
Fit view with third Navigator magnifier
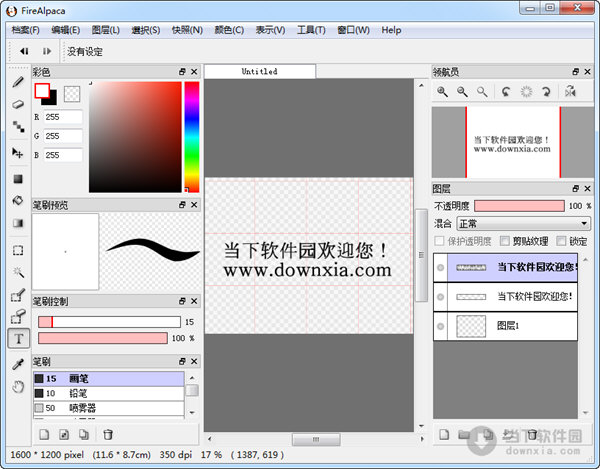[482, 92]
